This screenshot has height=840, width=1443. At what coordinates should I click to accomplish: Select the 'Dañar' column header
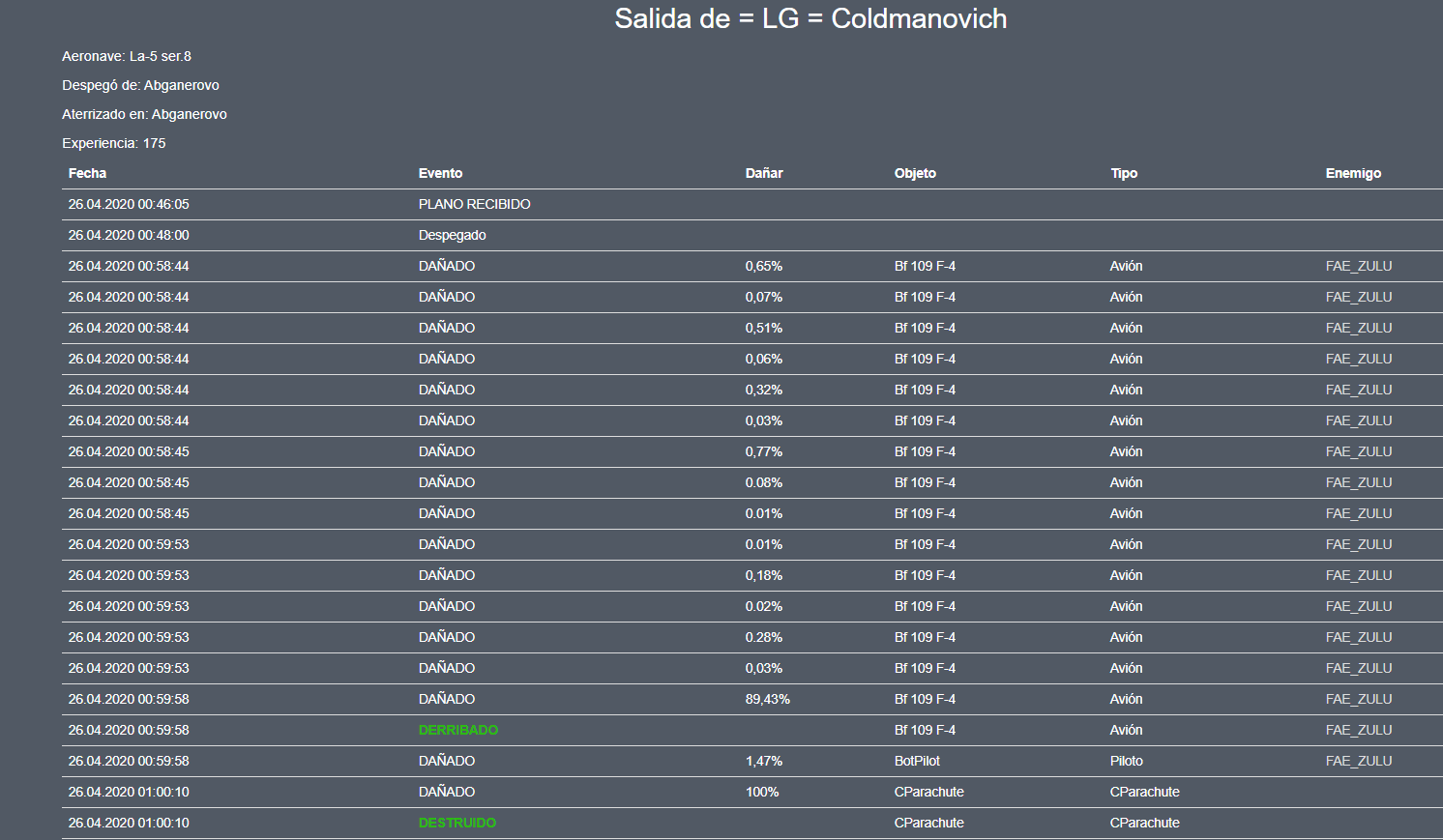point(764,173)
